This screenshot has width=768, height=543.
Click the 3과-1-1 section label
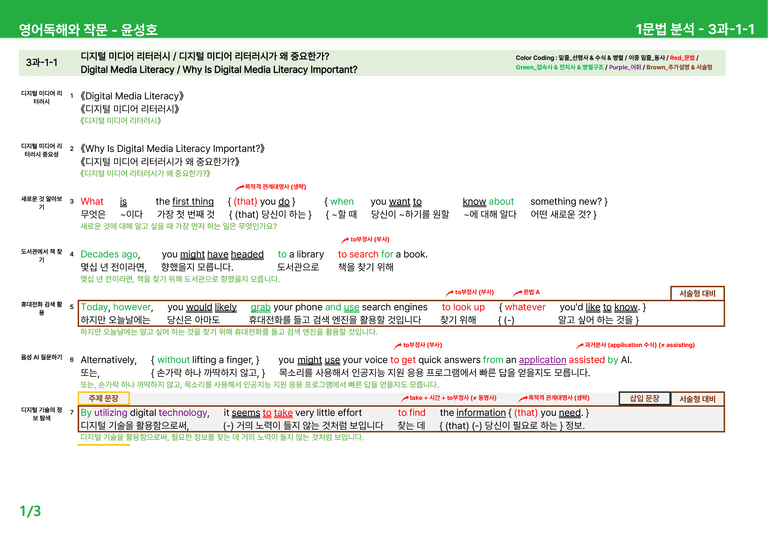coord(42,63)
